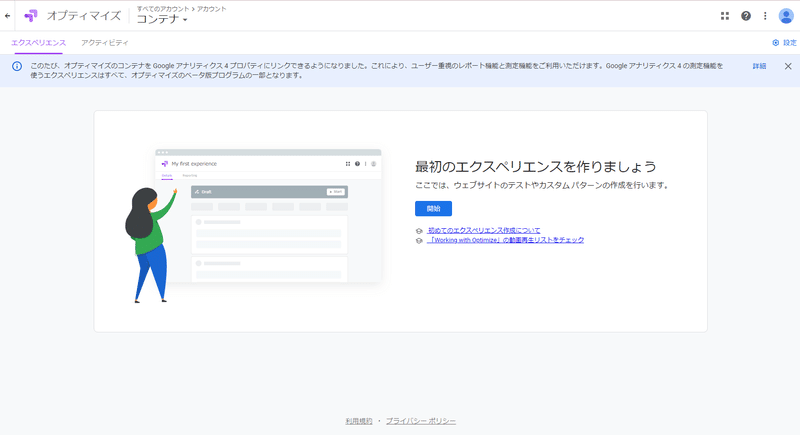800x435 pixels.
Task: Click アカウント in the breadcrumb
Action: 212,9
